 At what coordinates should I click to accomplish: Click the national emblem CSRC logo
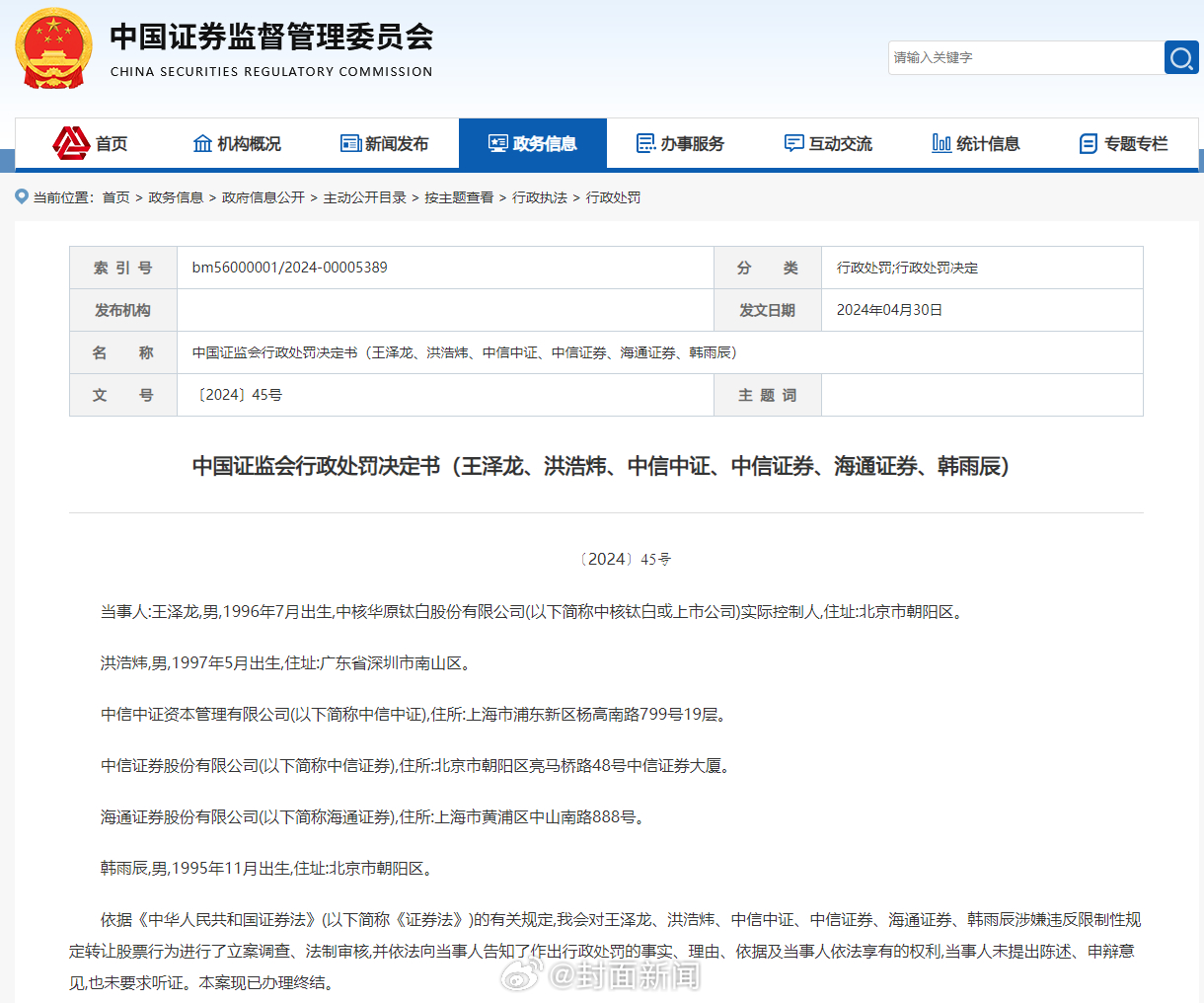[x=52, y=48]
